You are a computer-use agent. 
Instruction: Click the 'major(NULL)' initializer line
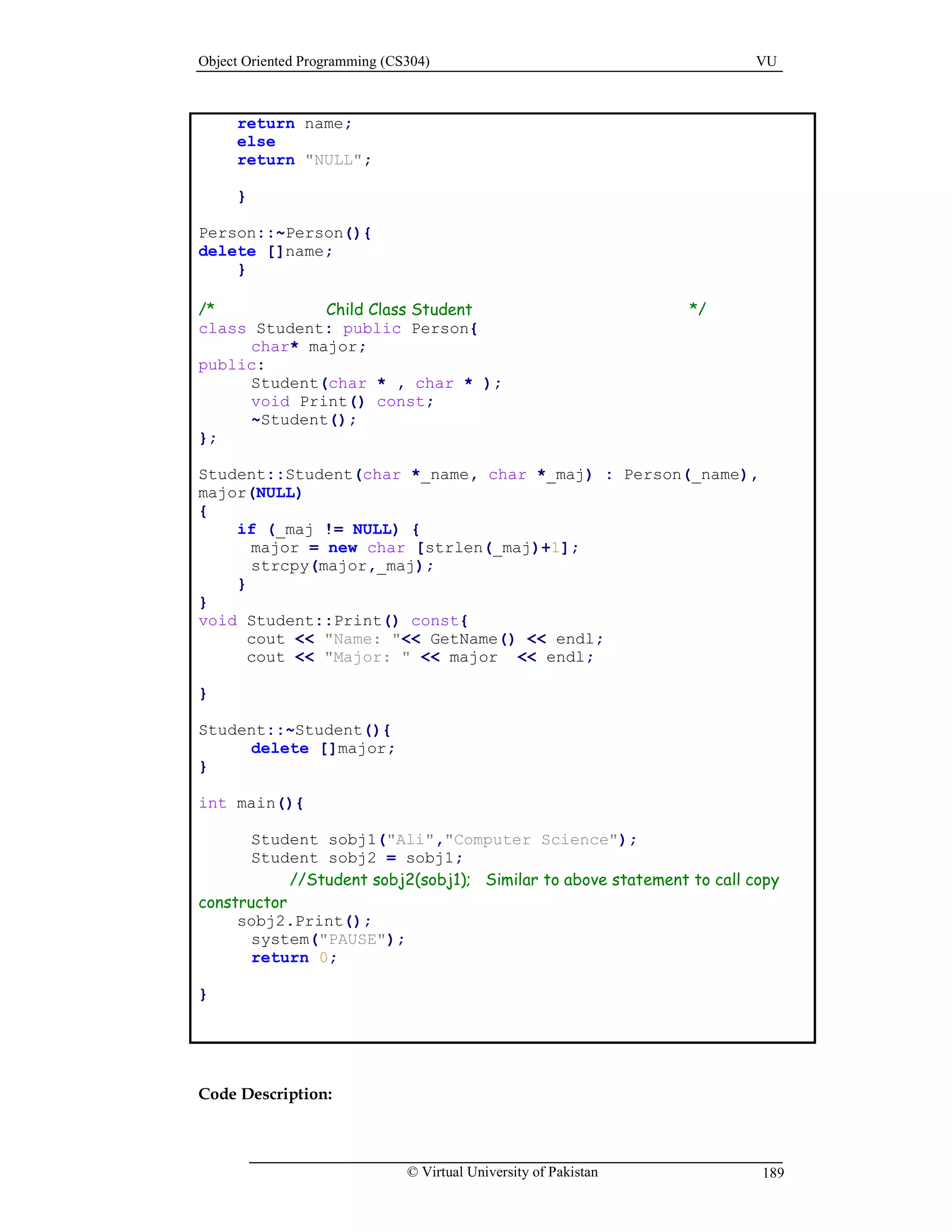(251, 493)
